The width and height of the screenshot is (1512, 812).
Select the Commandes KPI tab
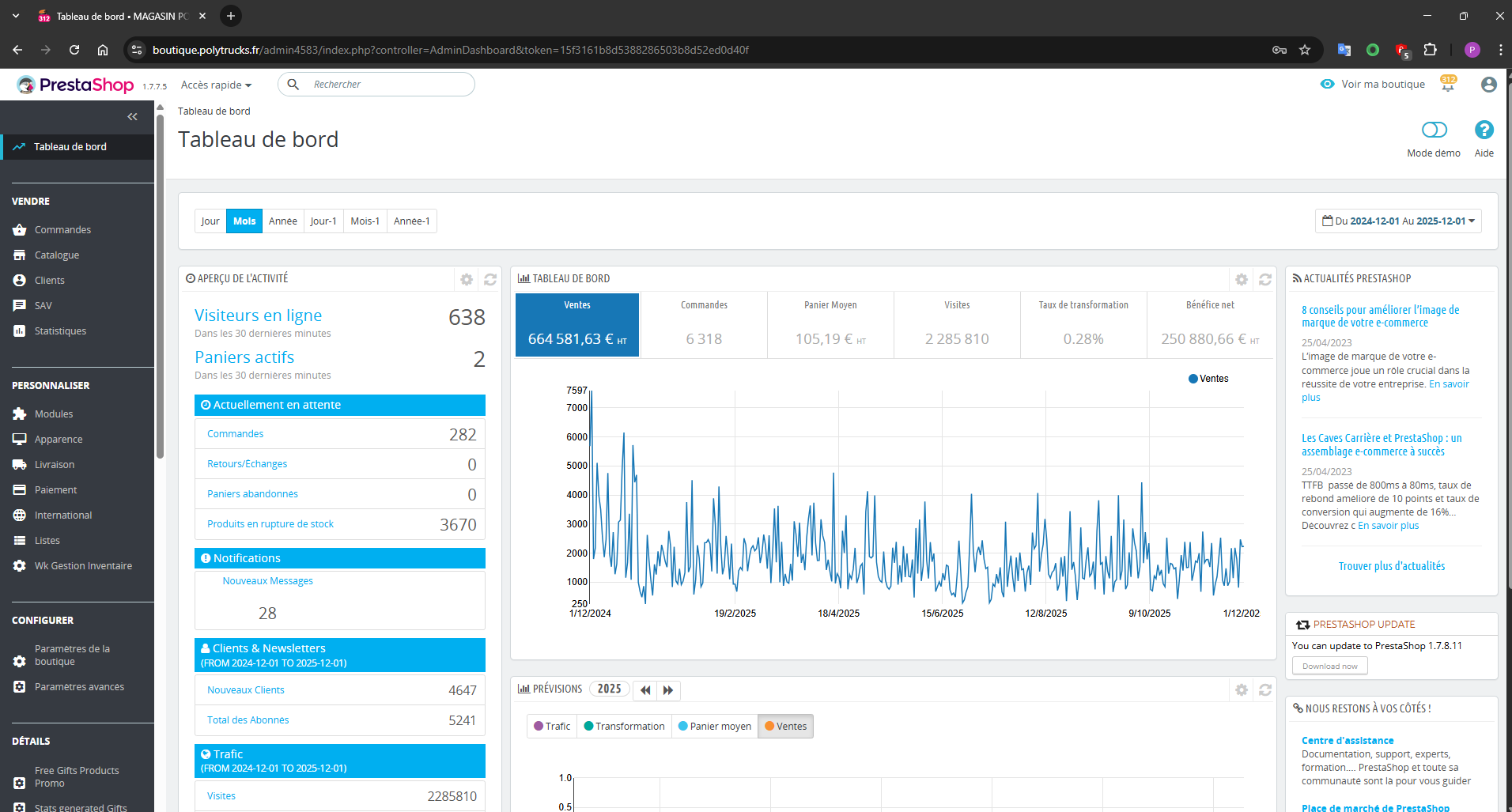coord(704,325)
